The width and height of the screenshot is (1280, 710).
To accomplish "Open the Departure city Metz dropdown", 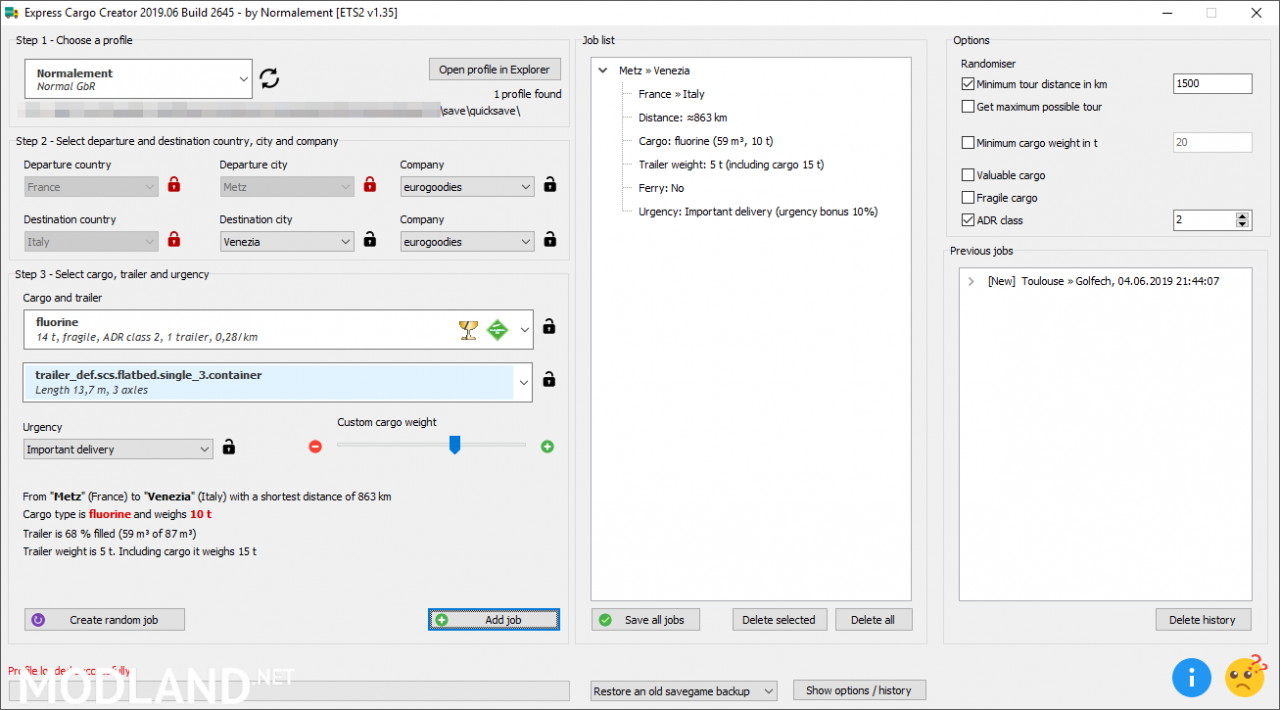I will pos(287,187).
